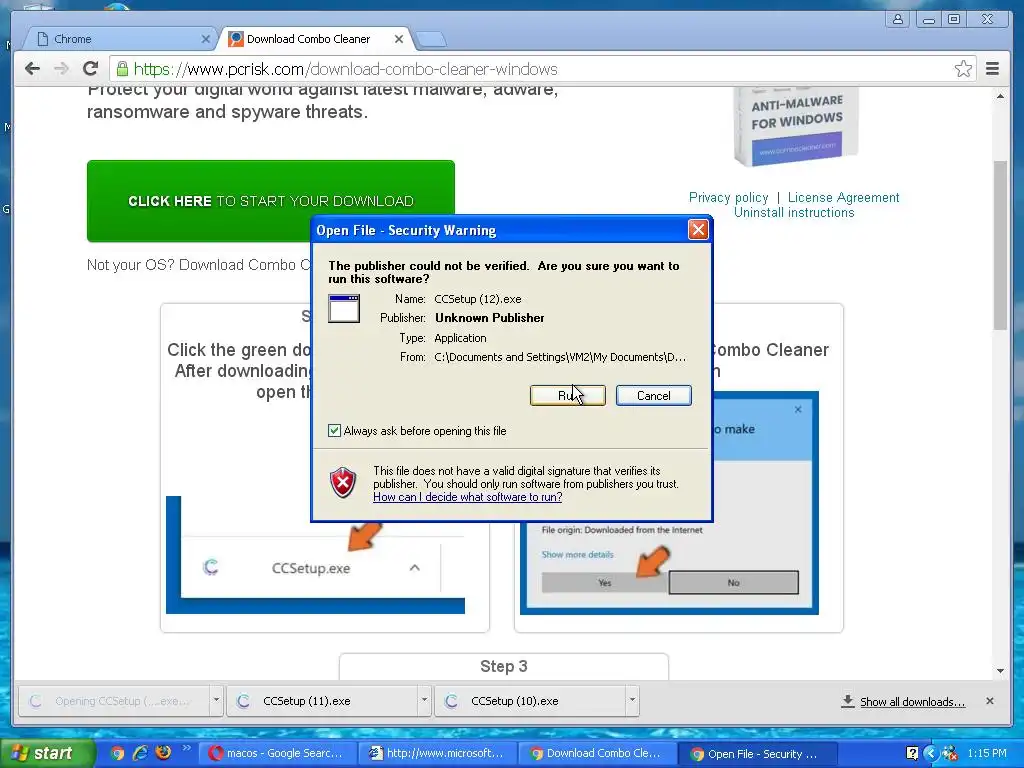Open the microsoft.com taskbar window
Screen dimensions: 1024x768
(x=438, y=754)
